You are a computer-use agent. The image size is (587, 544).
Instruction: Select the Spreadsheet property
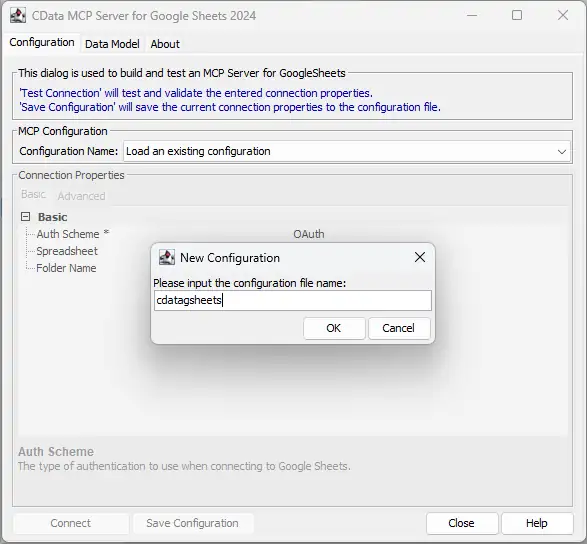tap(67, 251)
